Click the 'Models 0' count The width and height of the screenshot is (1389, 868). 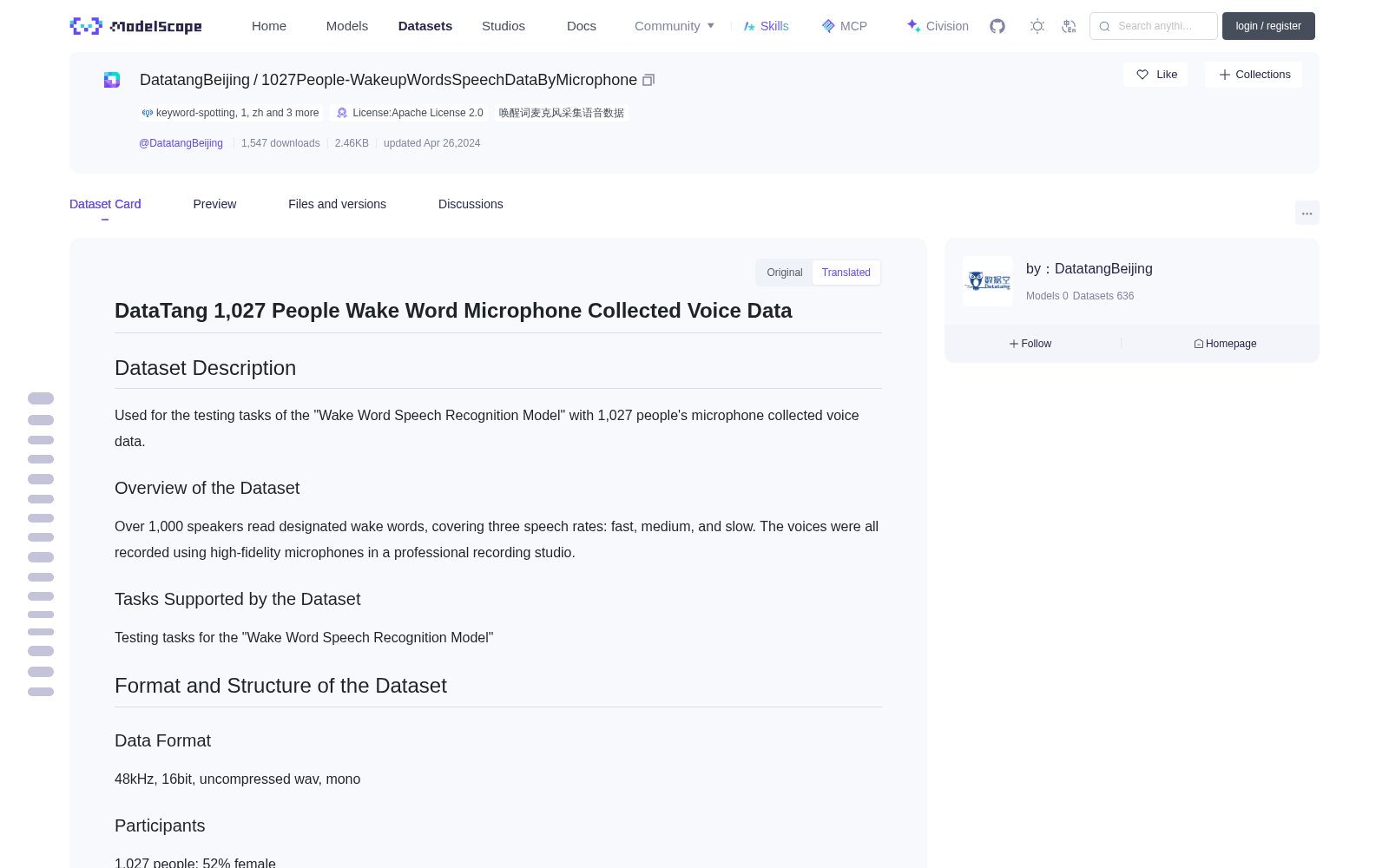click(1047, 296)
